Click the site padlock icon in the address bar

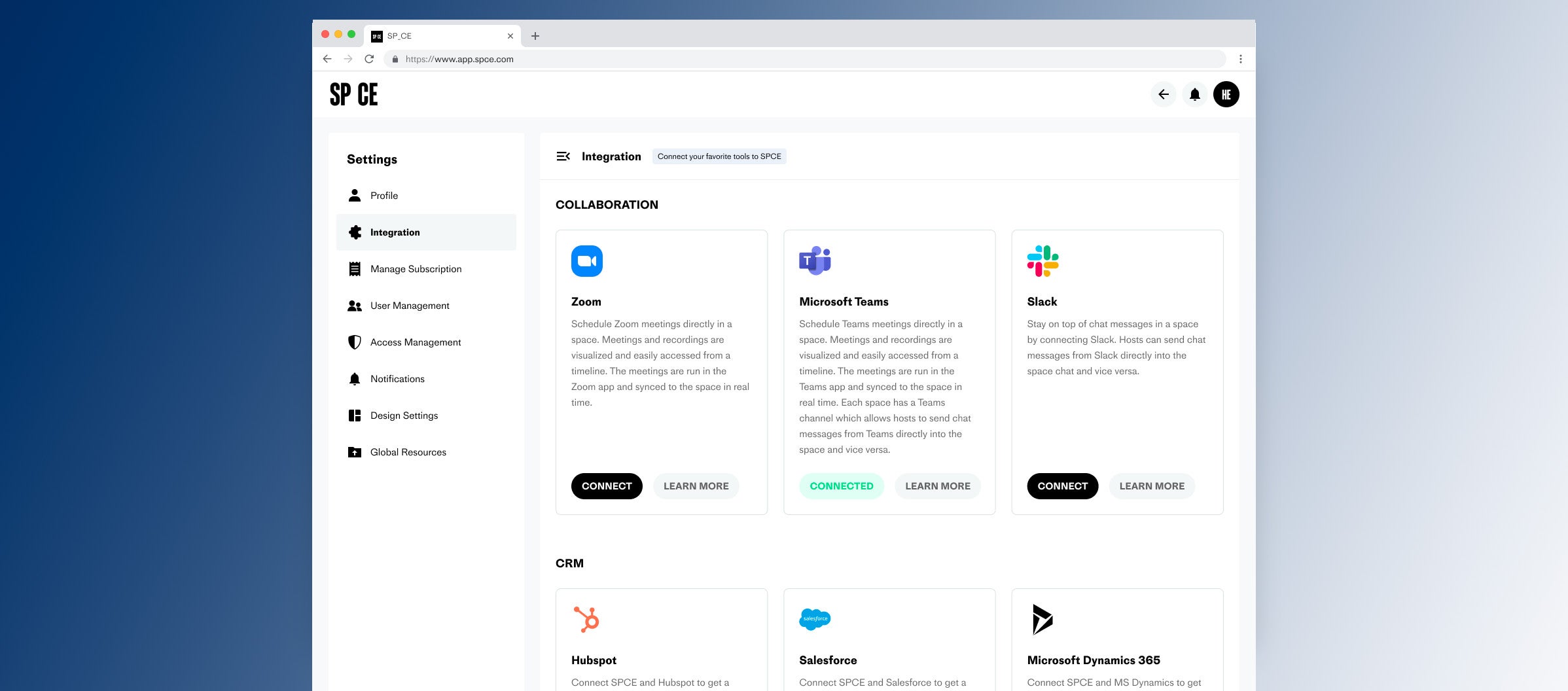395,59
